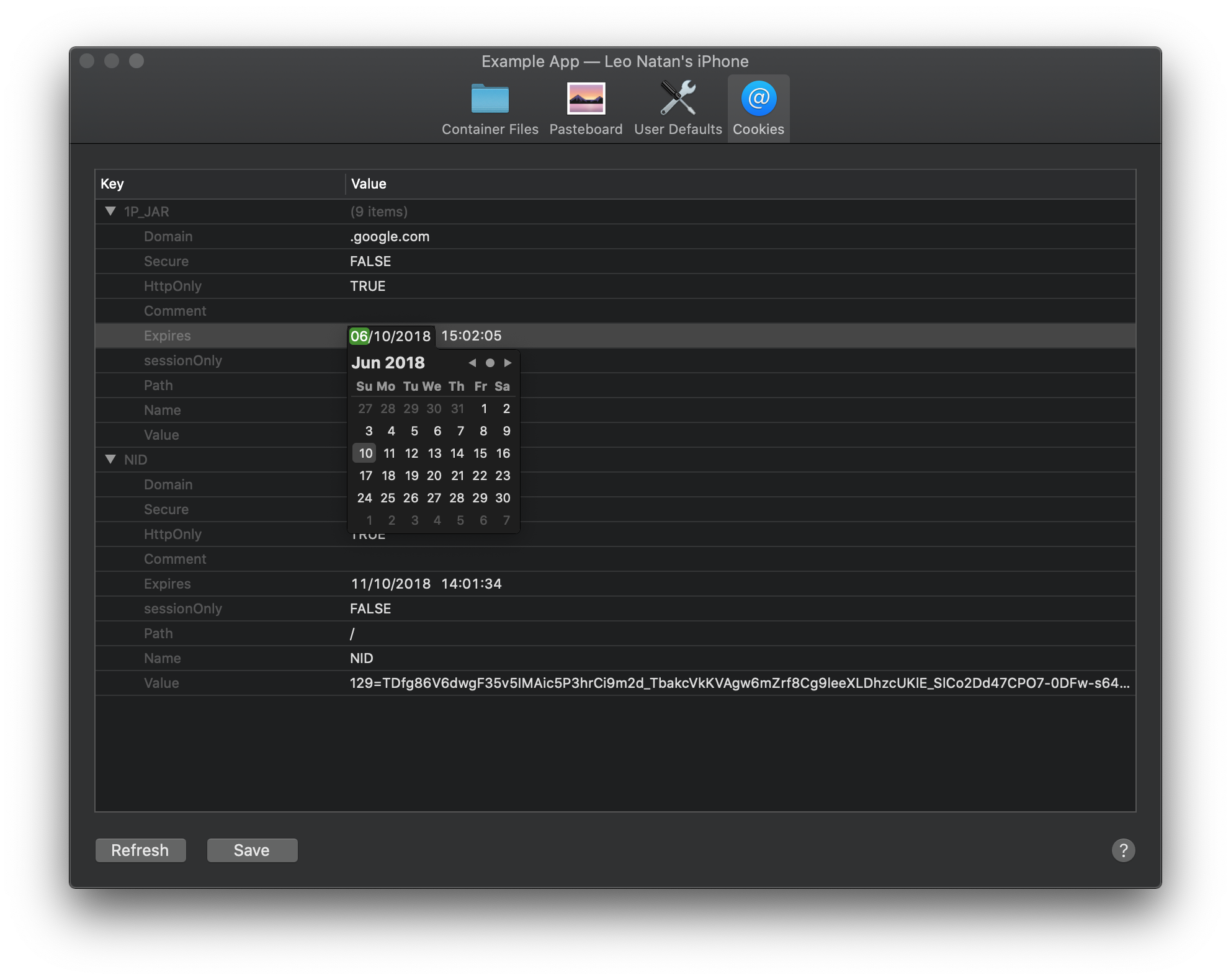Viewport: 1231px width, 980px height.
Task: Click the NID Expires date 11/10/2018
Action: click(391, 584)
